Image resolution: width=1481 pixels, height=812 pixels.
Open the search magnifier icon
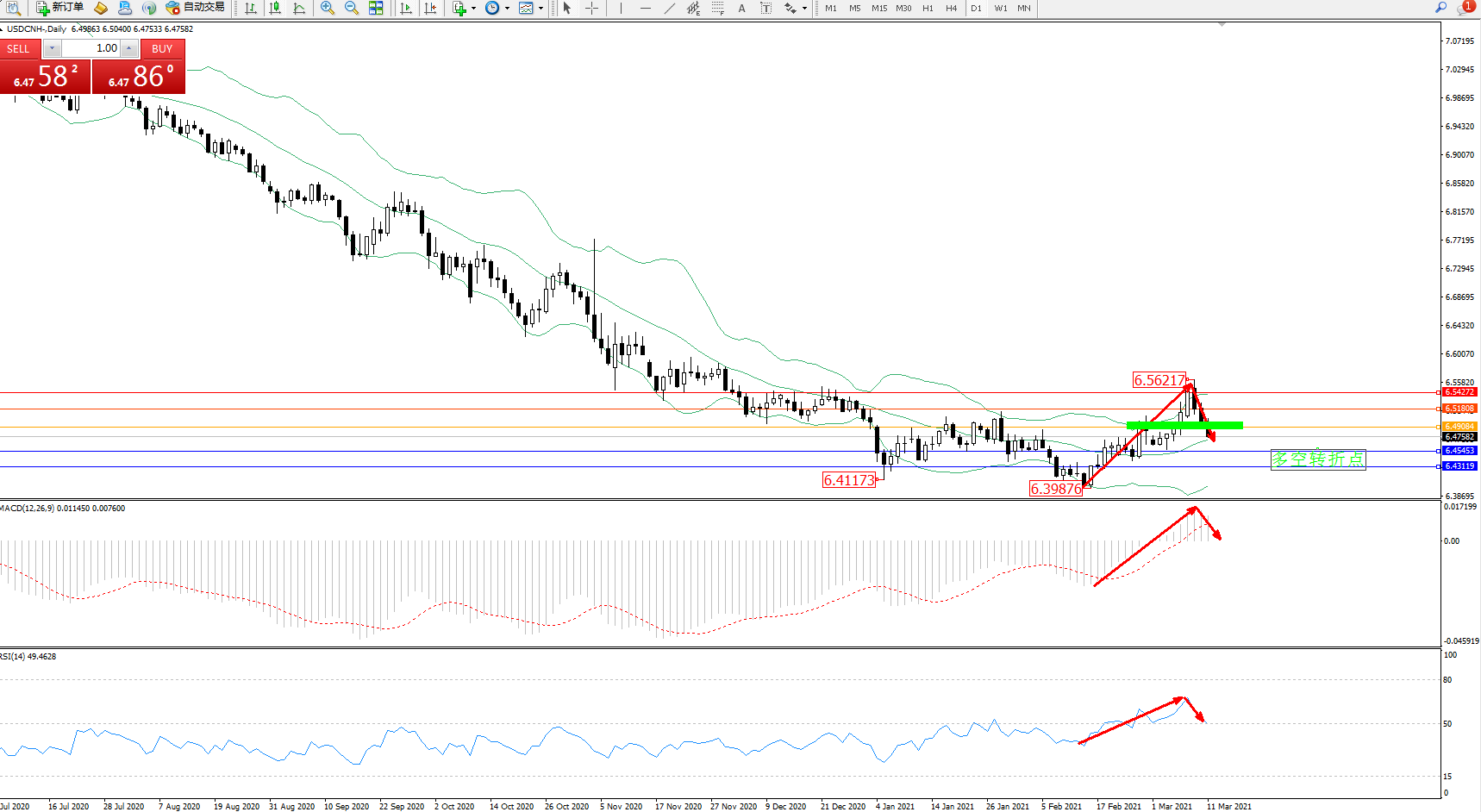1440,8
